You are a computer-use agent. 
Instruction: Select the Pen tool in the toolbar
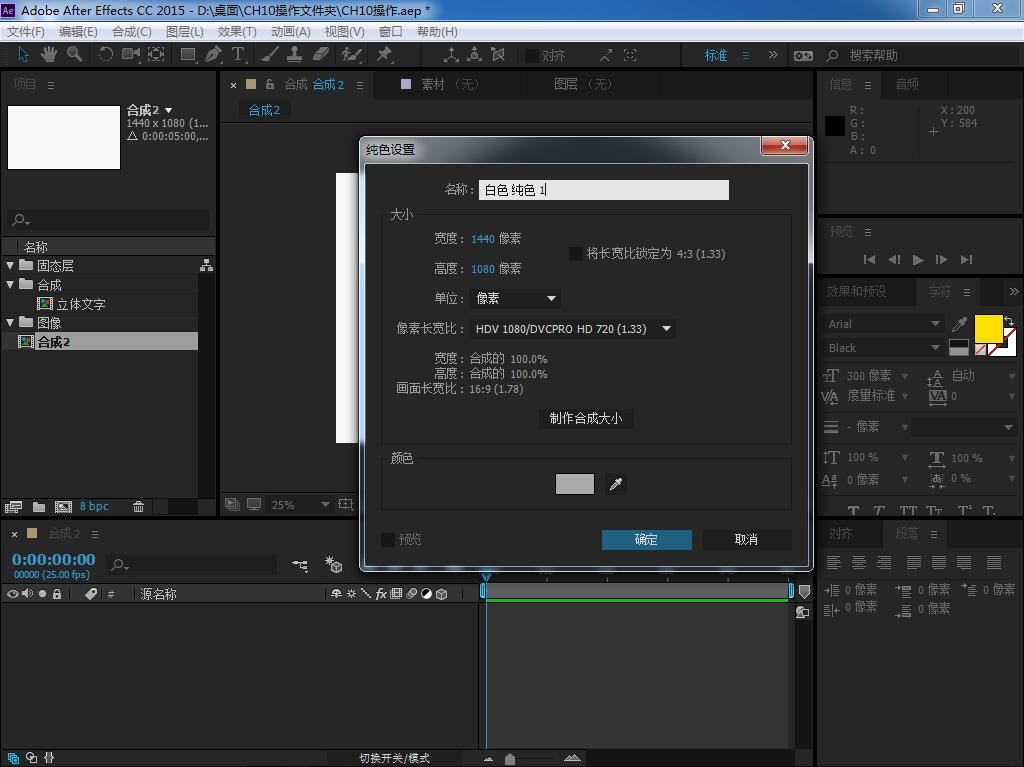point(213,55)
